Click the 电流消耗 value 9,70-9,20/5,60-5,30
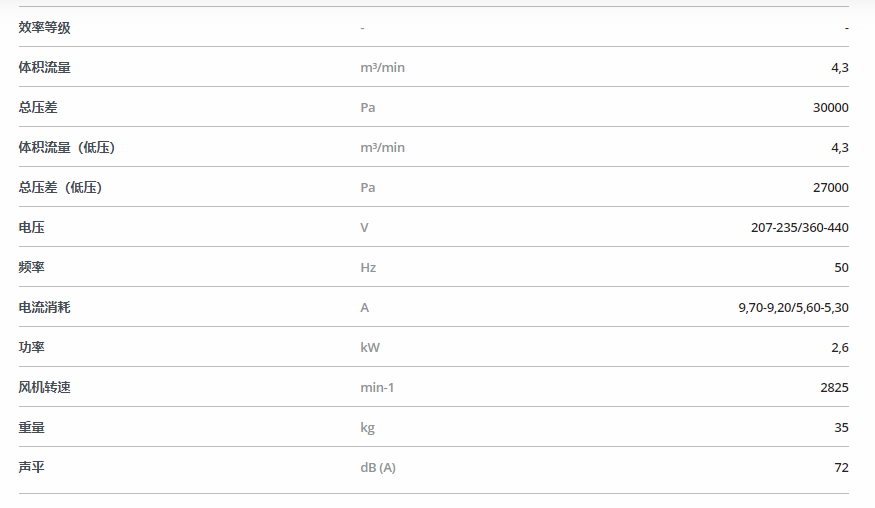This screenshot has width=875, height=508. point(794,308)
